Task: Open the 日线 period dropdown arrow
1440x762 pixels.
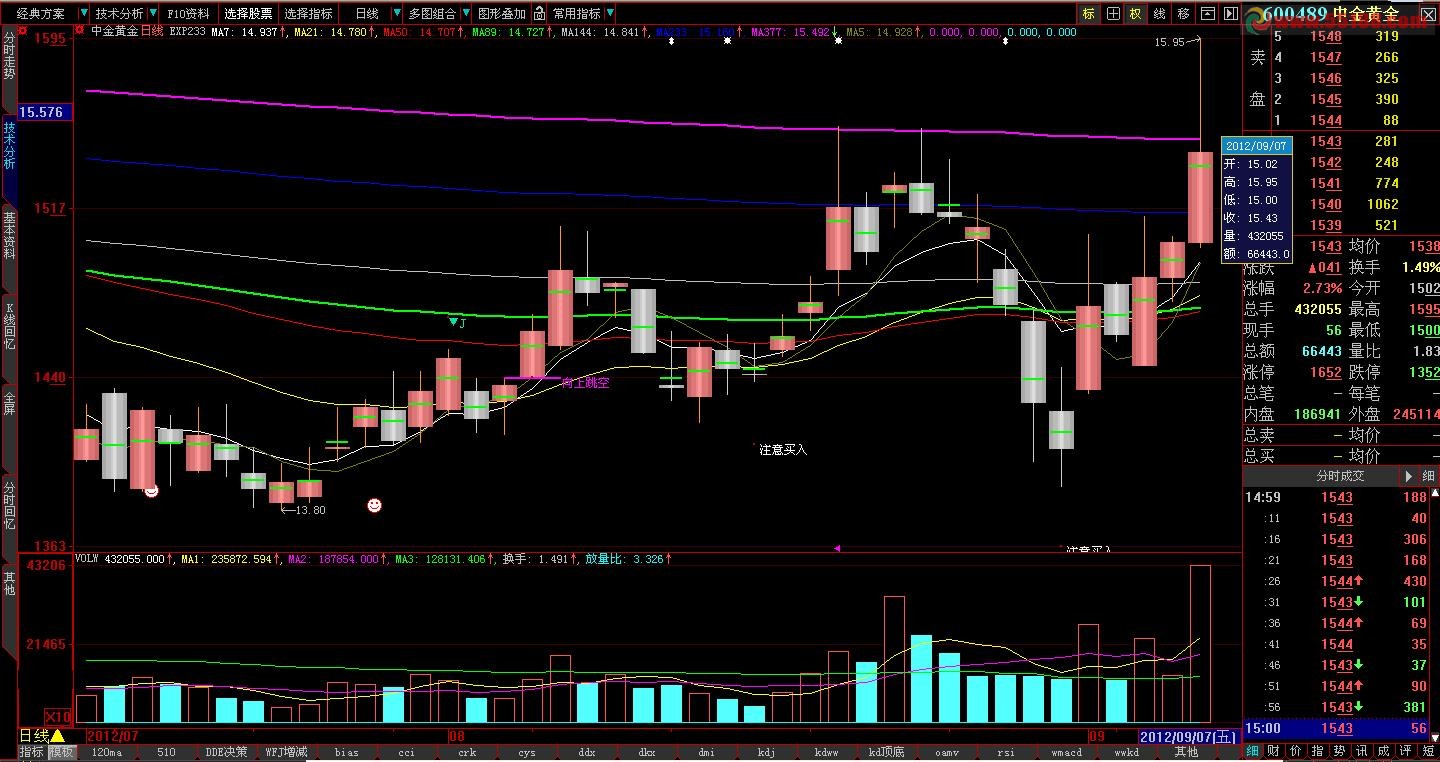Action: (x=396, y=14)
